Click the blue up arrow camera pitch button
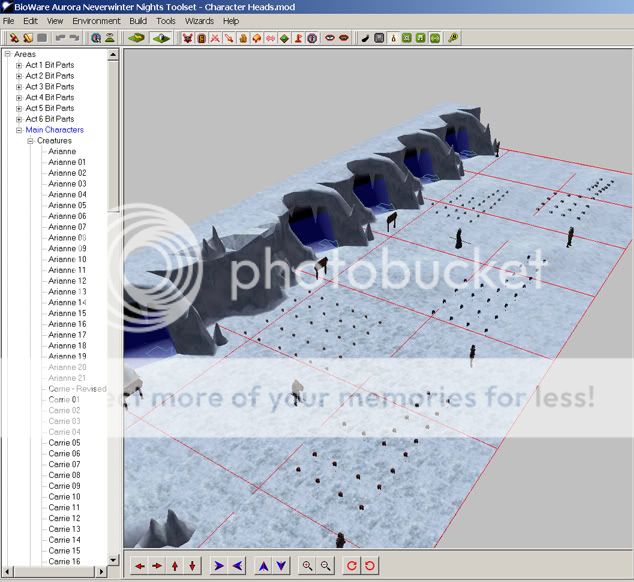This screenshot has width=634, height=582. coord(264,566)
